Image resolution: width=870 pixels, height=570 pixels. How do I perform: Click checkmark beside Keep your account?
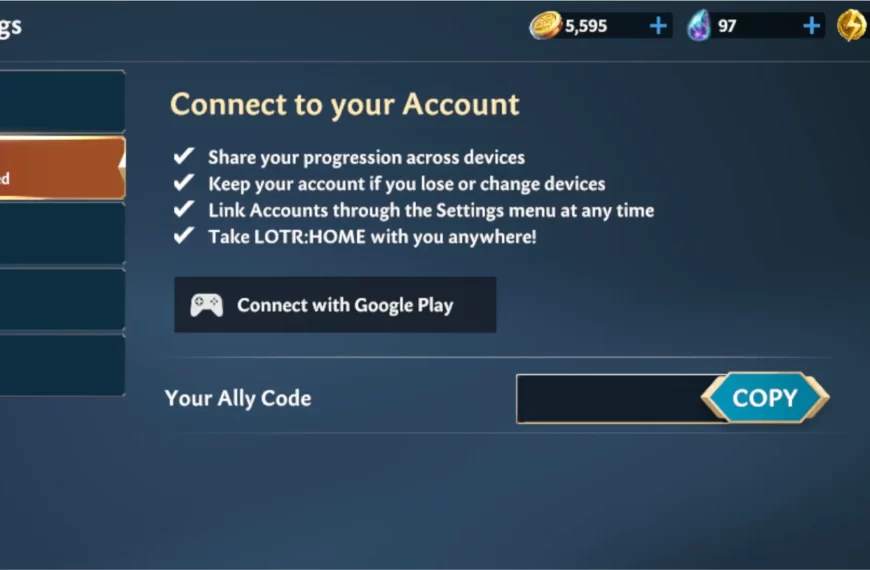(184, 183)
